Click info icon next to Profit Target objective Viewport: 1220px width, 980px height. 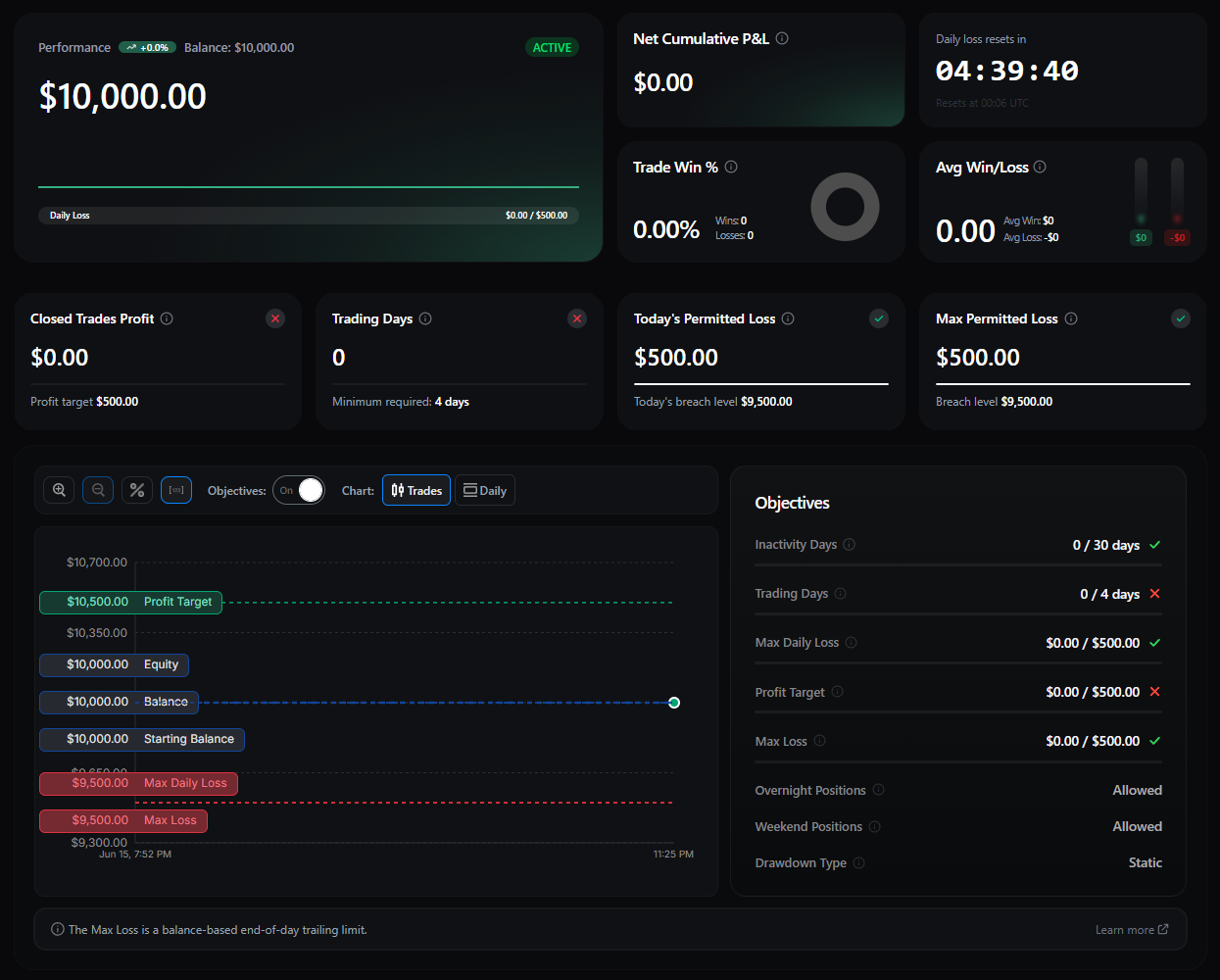838,691
